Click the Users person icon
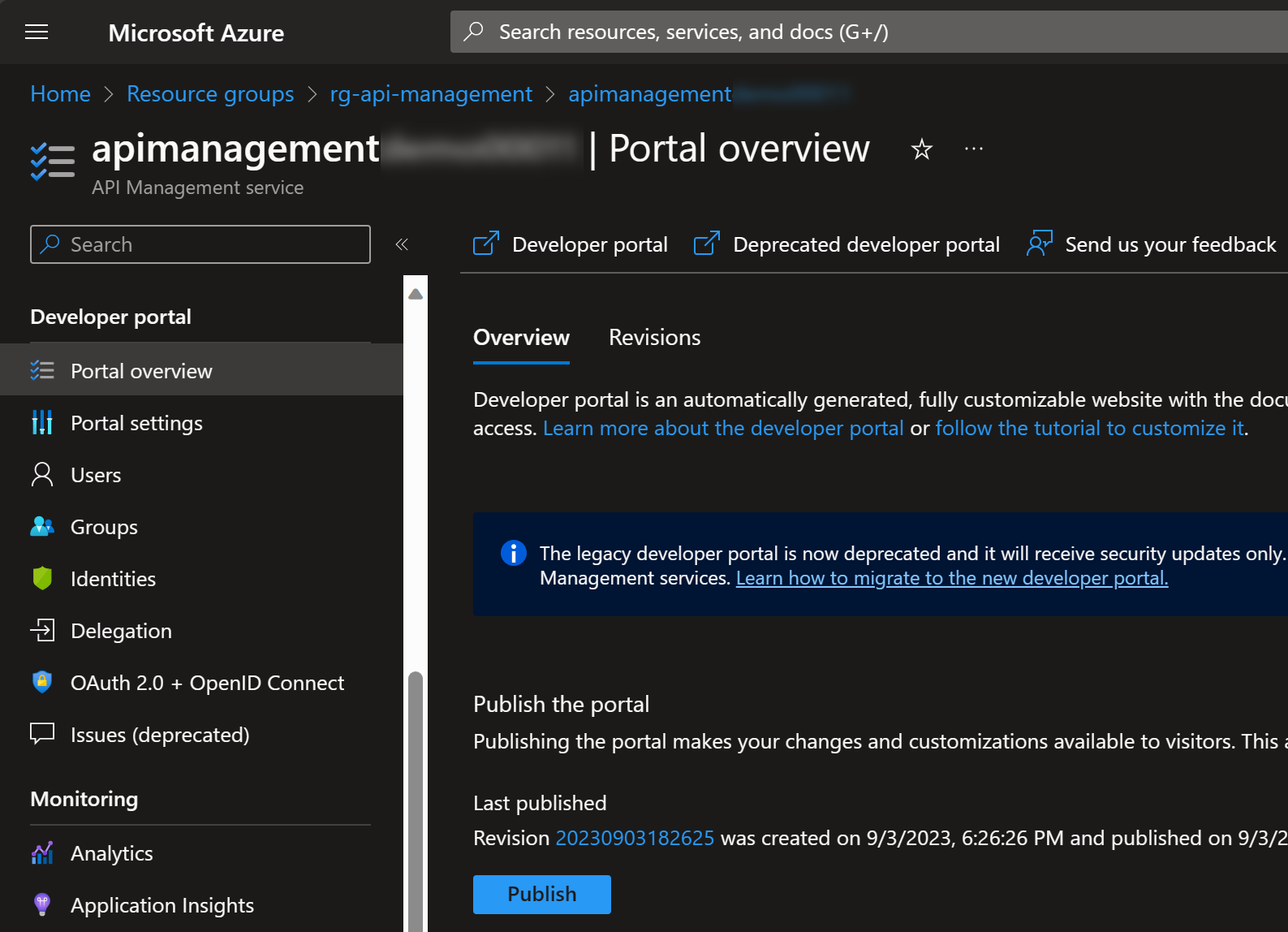The image size is (1288, 932). tap(42, 475)
